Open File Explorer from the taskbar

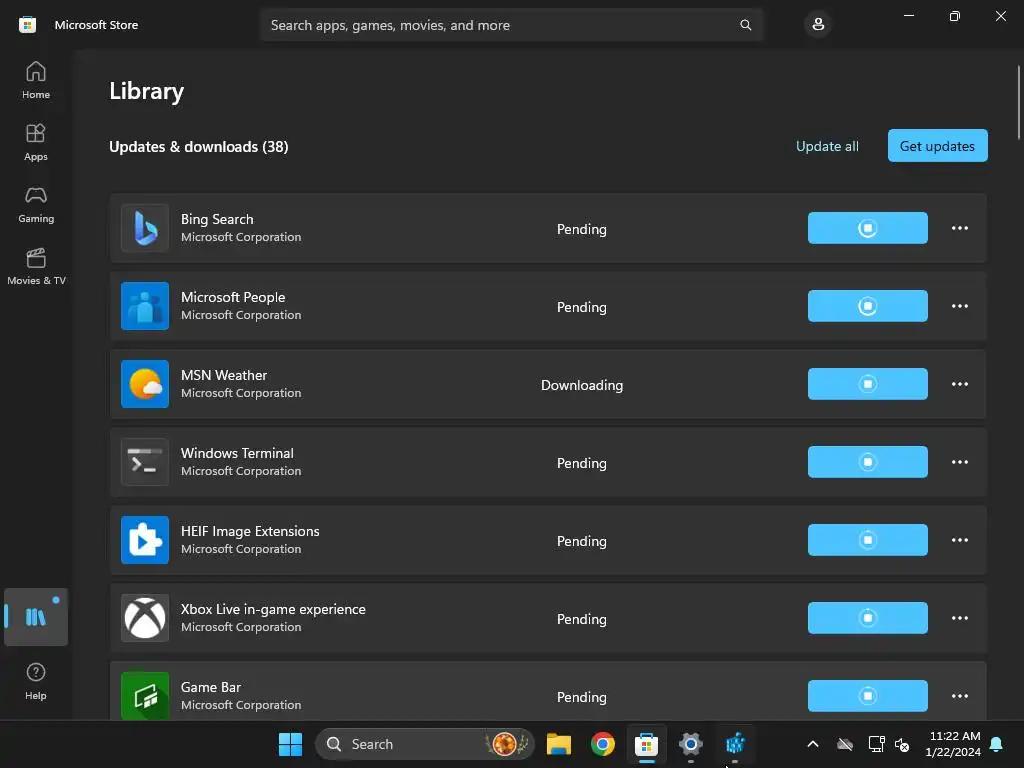pos(559,744)
